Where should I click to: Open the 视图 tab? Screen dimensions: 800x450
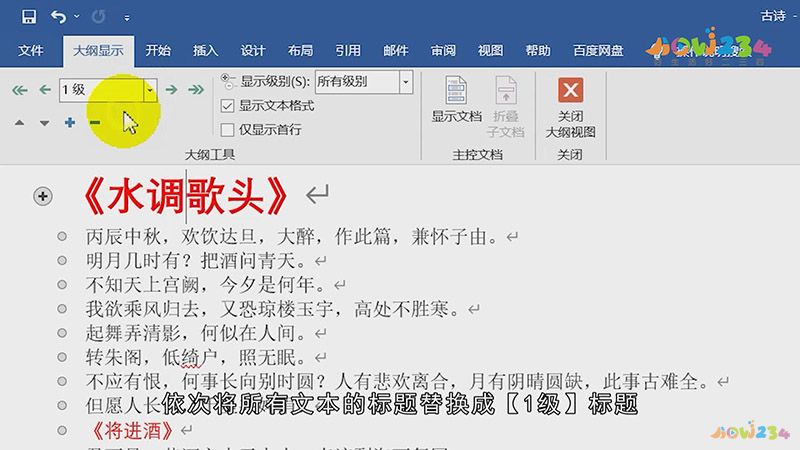click(x=490, y=51)
